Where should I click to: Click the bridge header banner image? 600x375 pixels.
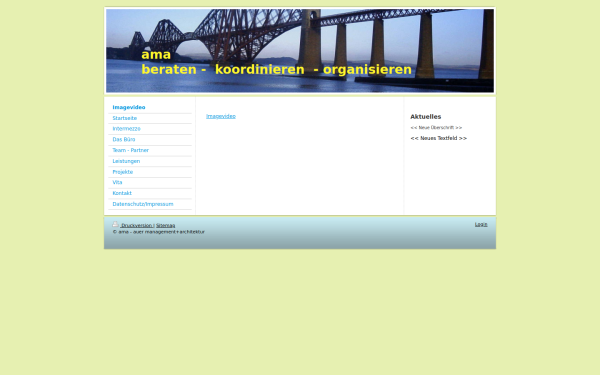(x=300, y=51)
